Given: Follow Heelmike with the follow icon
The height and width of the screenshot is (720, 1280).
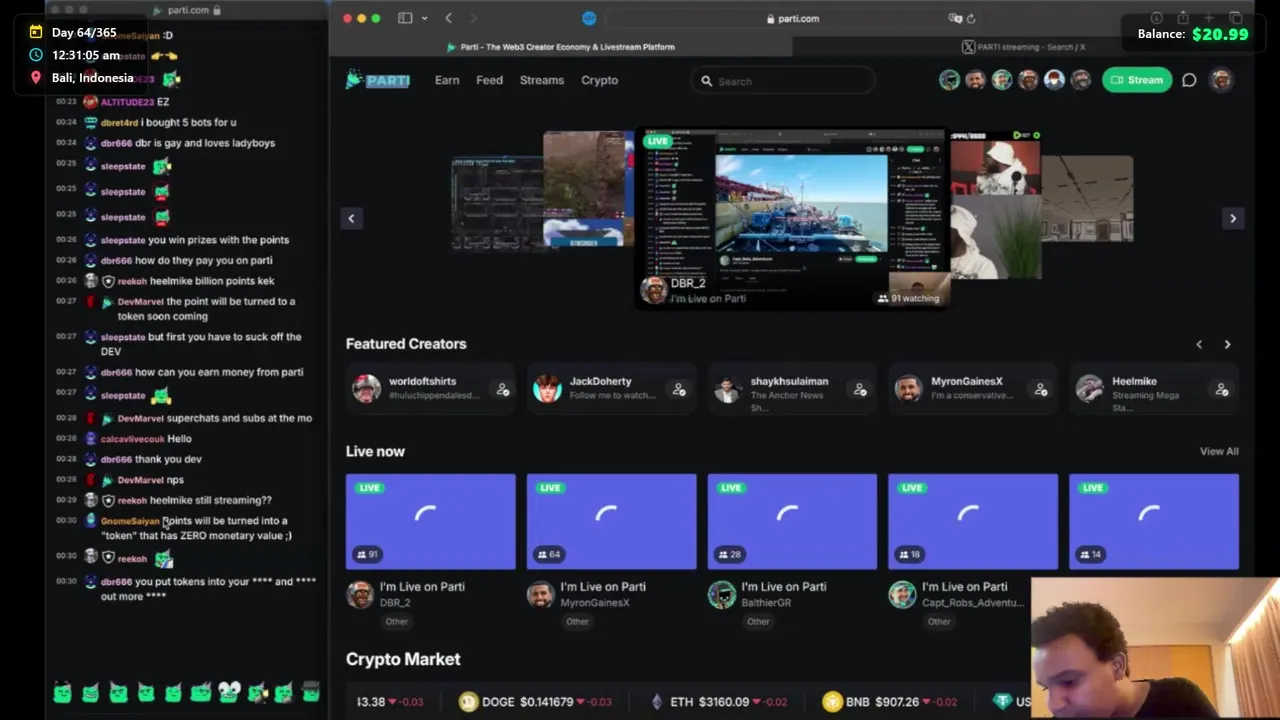Looking at the screenshot, I should [x=1221, y=389].
